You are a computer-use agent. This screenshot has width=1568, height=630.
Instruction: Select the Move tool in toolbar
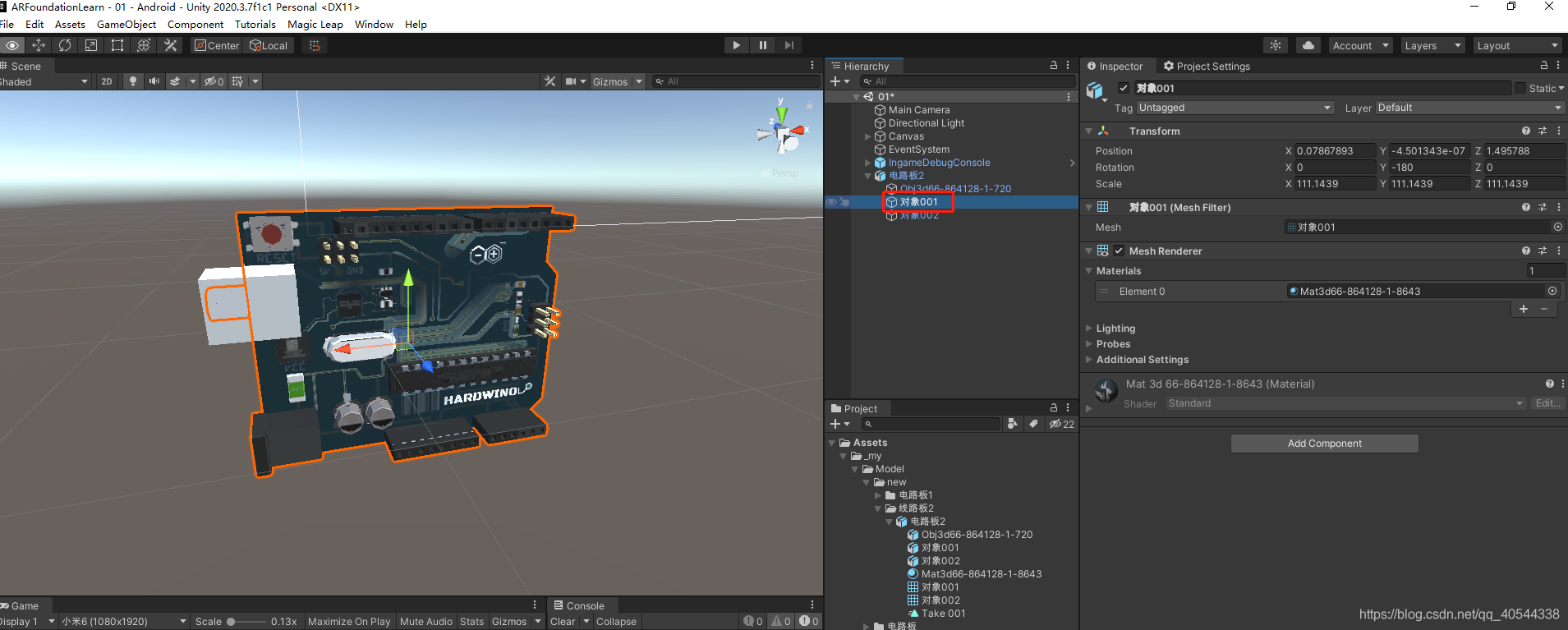click(x=39, y=45)
